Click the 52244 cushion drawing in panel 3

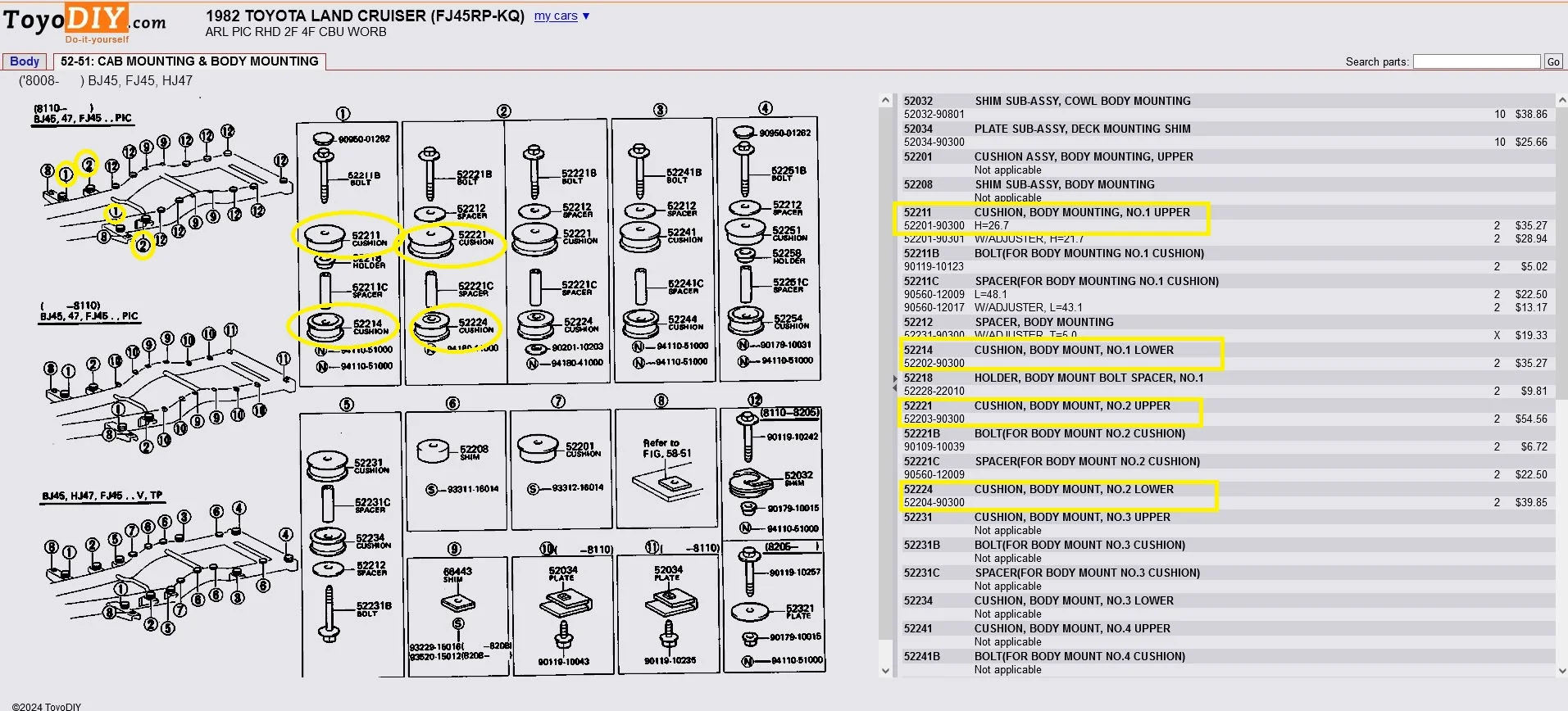click(x=641, y=324)
